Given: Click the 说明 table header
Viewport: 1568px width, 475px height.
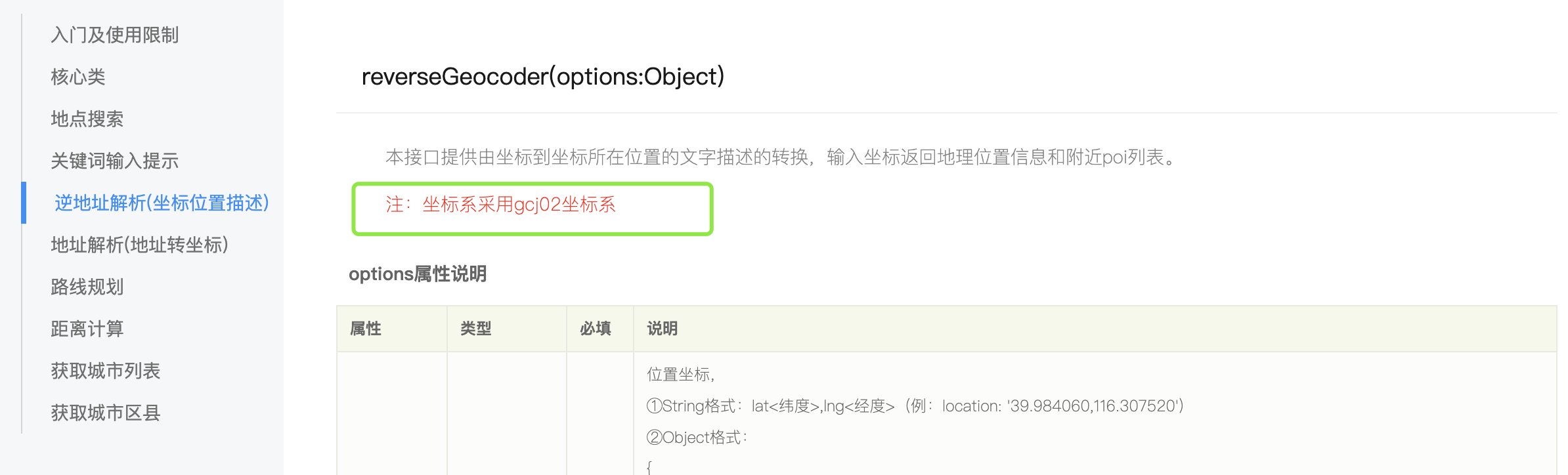Looking at the screenshot, I should pyautogui.click(x=661, y=328).
